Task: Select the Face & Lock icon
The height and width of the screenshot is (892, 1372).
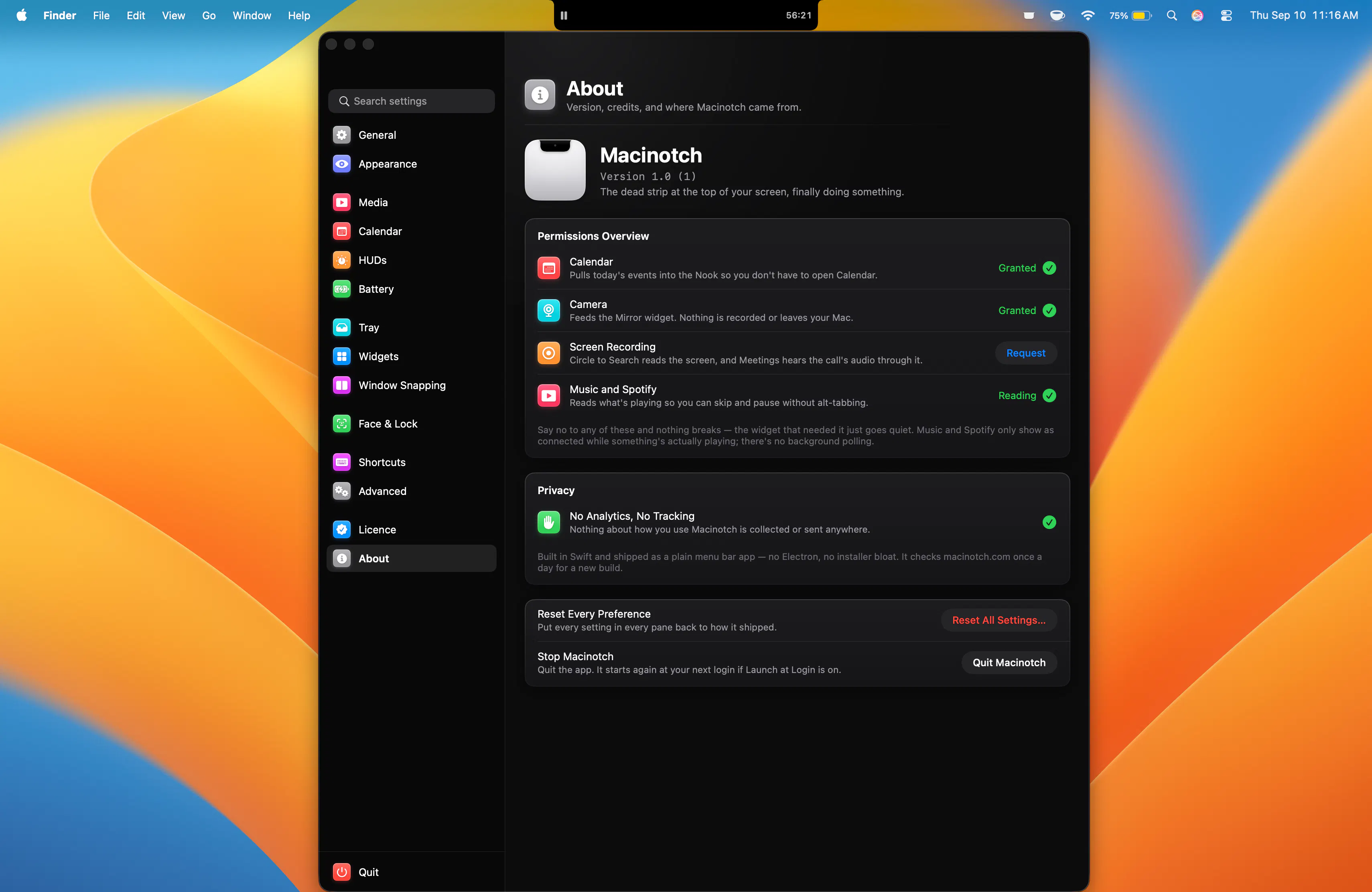Action: (x=342, y=424)
